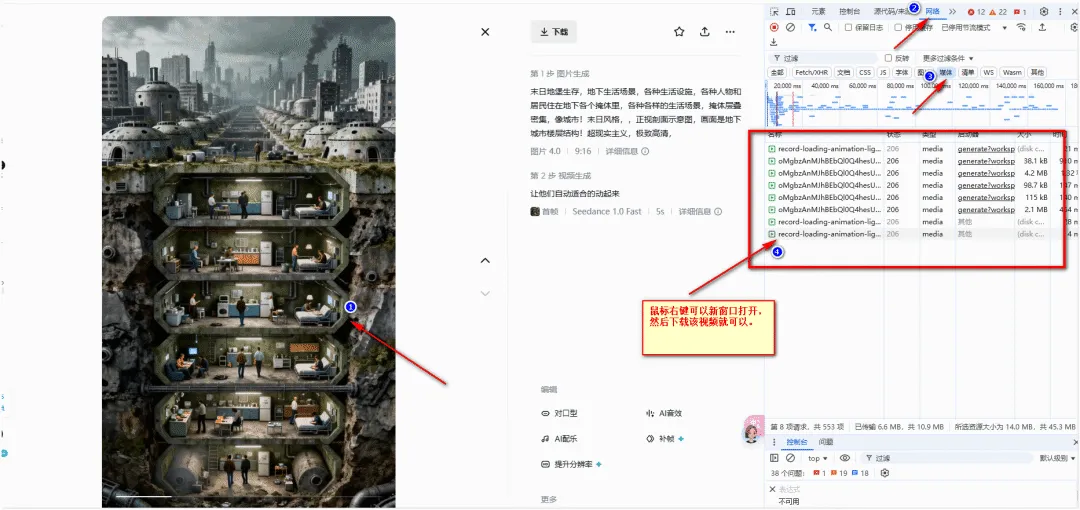Select the CSS type filter
The height and width of the screenshot is (510, 1080).
[x=864, y=72]
